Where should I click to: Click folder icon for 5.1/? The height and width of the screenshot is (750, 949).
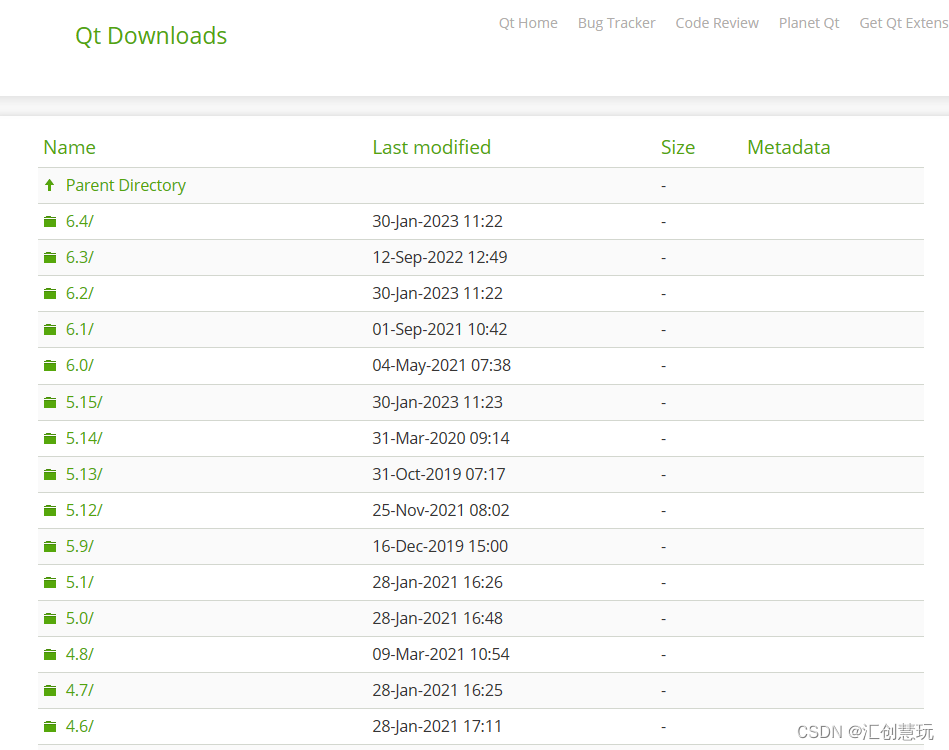click(50, 582)
